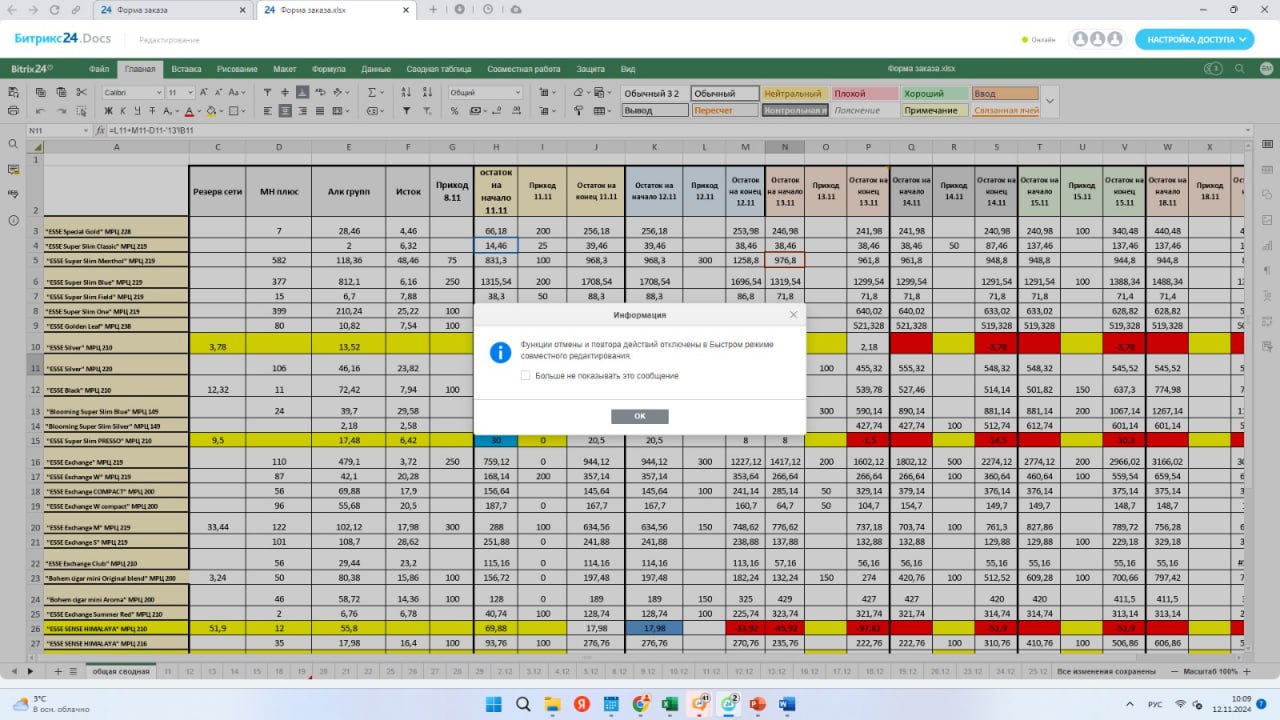Click the fx insert function icon

[x=101, y=131]
